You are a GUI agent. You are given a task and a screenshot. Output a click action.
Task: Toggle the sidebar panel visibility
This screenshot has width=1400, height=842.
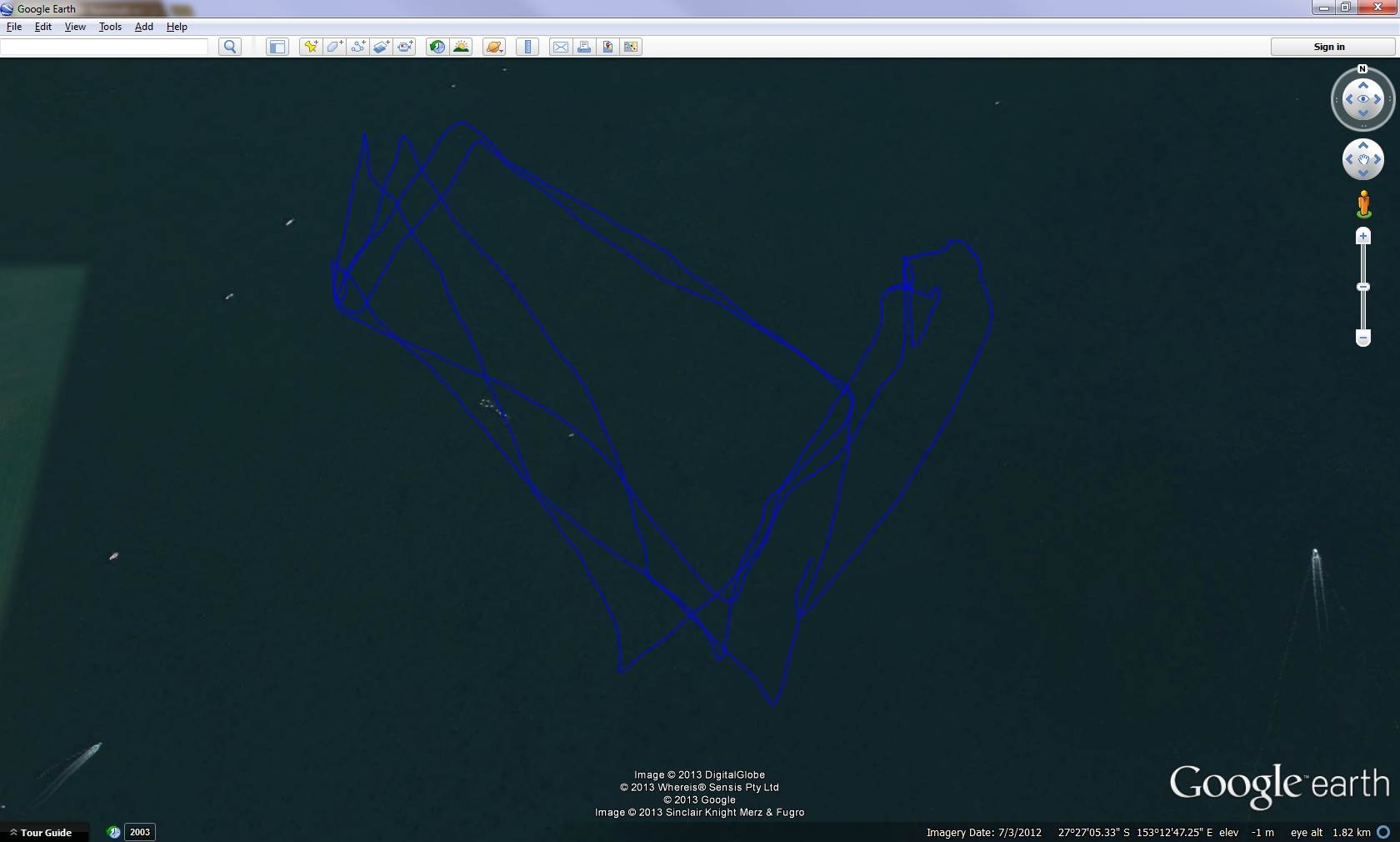pyautogui.click(x=277, y=47)
